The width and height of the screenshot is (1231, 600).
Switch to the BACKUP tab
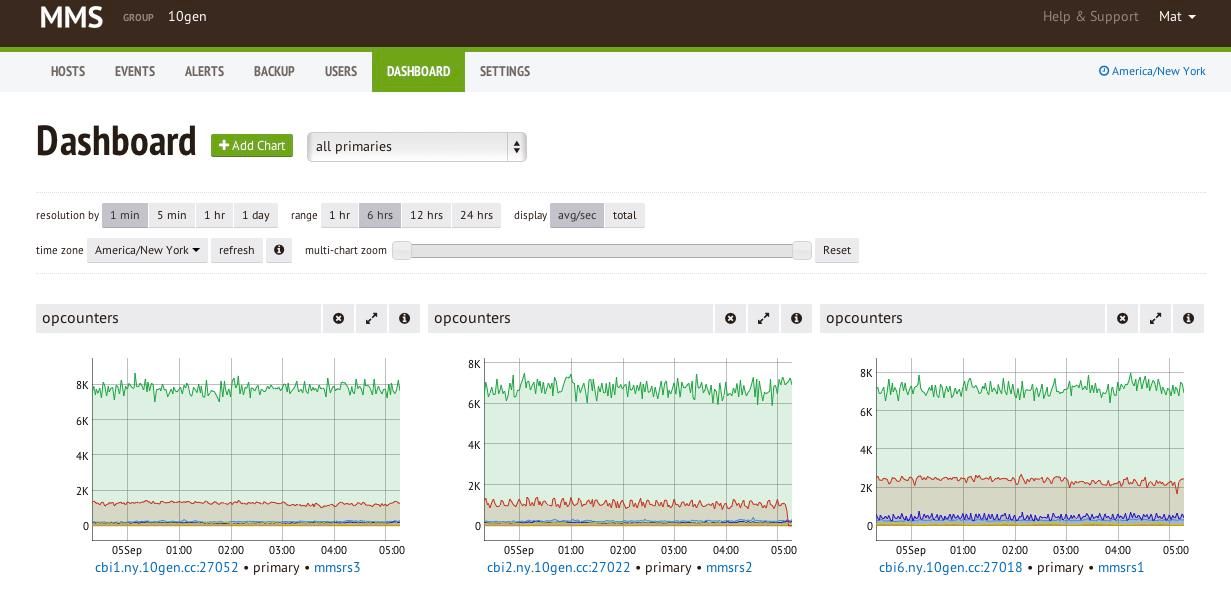point(274,71)
